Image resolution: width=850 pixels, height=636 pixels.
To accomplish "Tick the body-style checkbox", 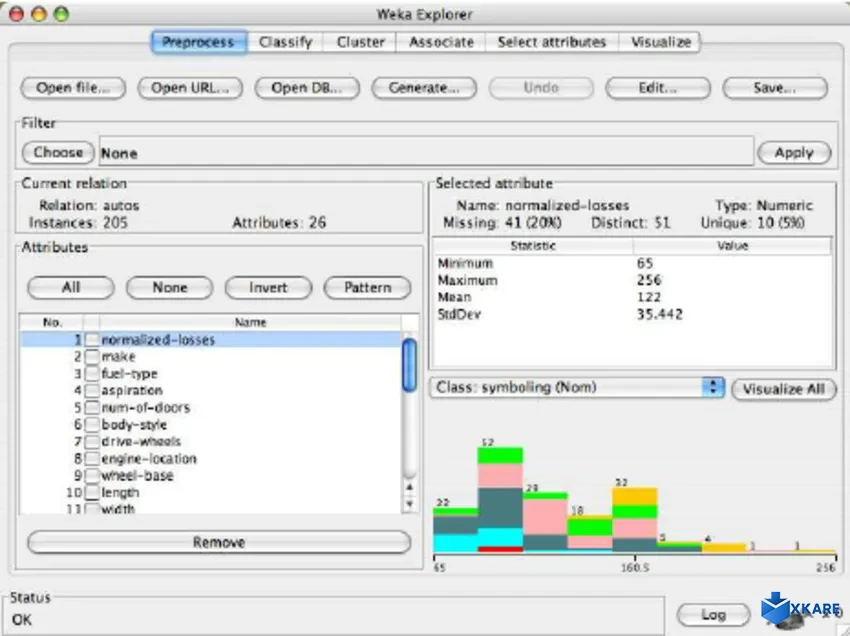I will click(92, 424).
